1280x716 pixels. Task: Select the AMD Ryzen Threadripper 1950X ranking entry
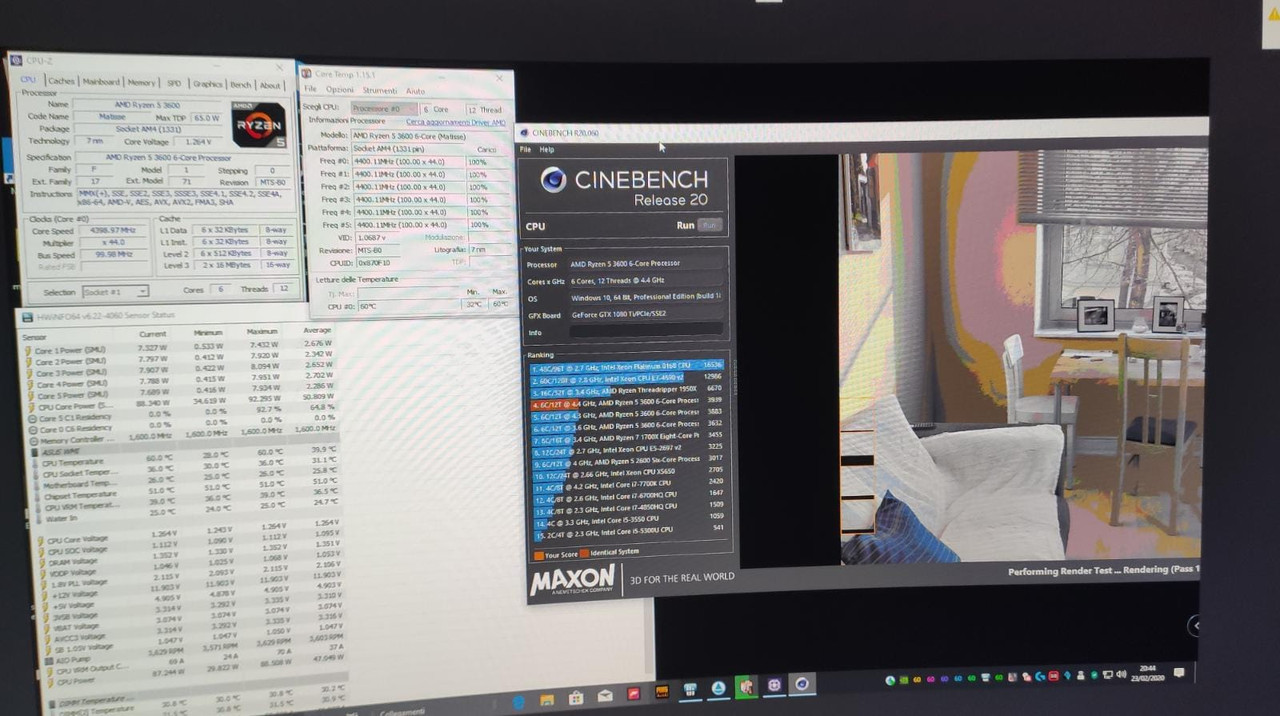626,390
